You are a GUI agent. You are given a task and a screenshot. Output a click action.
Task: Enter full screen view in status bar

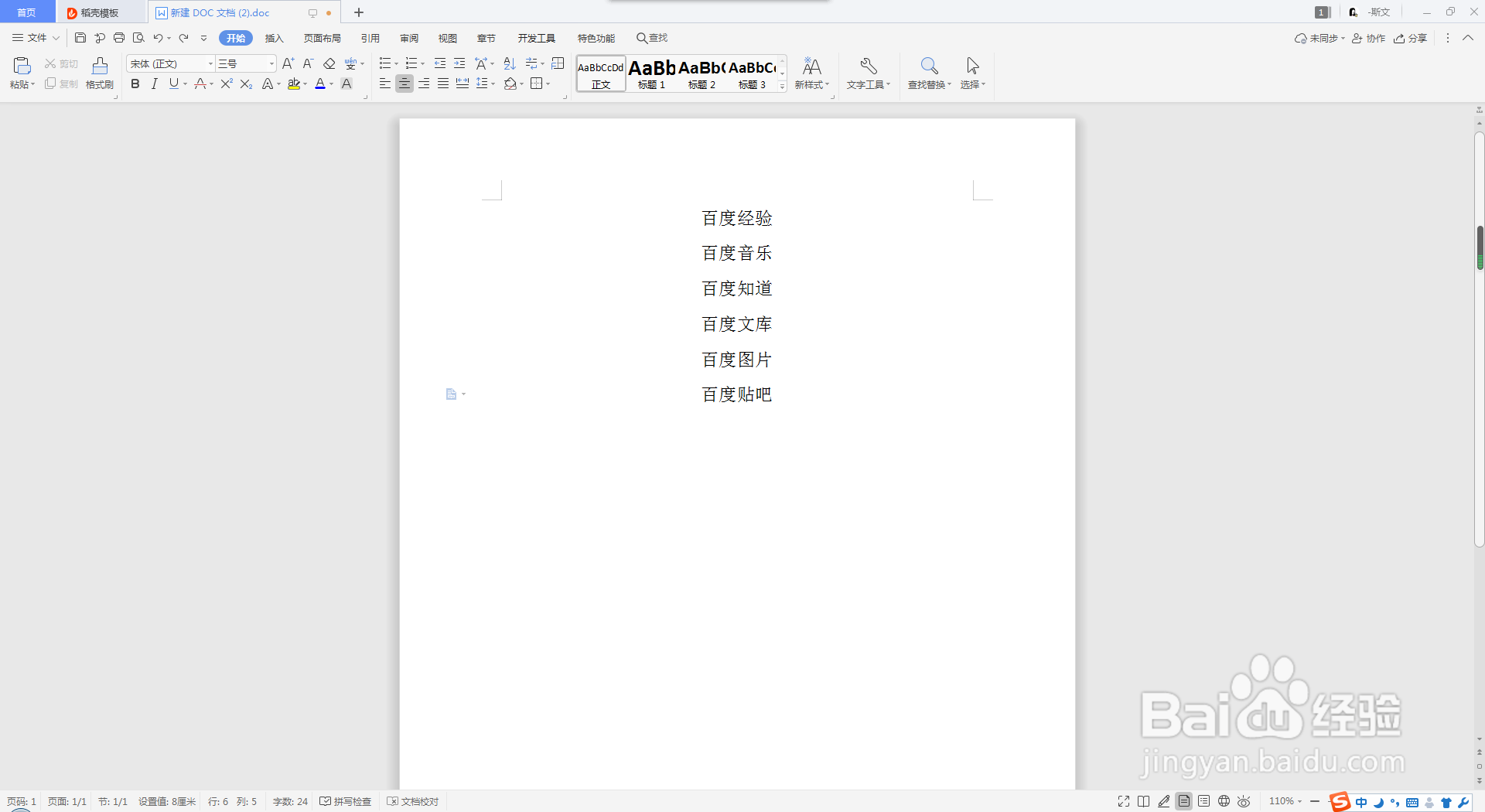click(1124, 801)
